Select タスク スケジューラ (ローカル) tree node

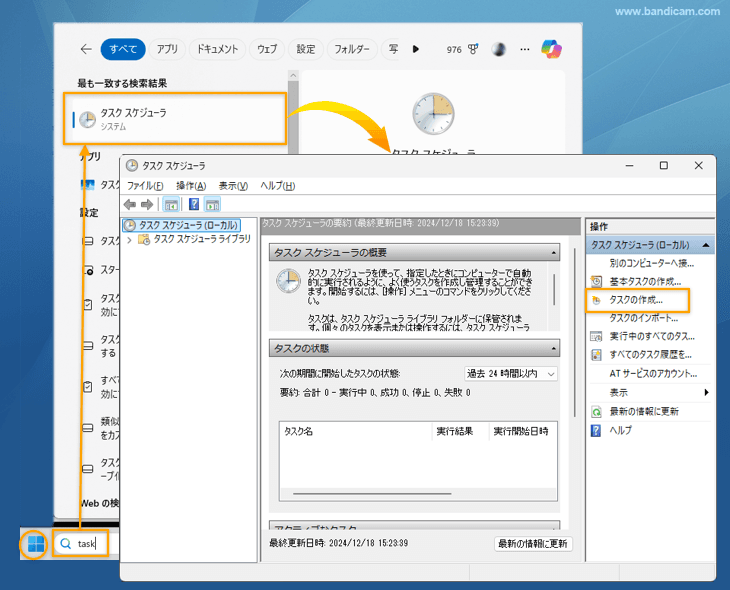coord(182,225)
